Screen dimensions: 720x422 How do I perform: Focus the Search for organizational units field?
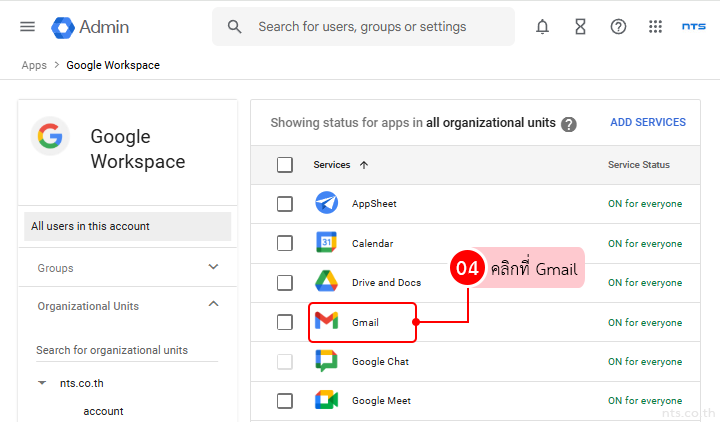click(127, 350)
